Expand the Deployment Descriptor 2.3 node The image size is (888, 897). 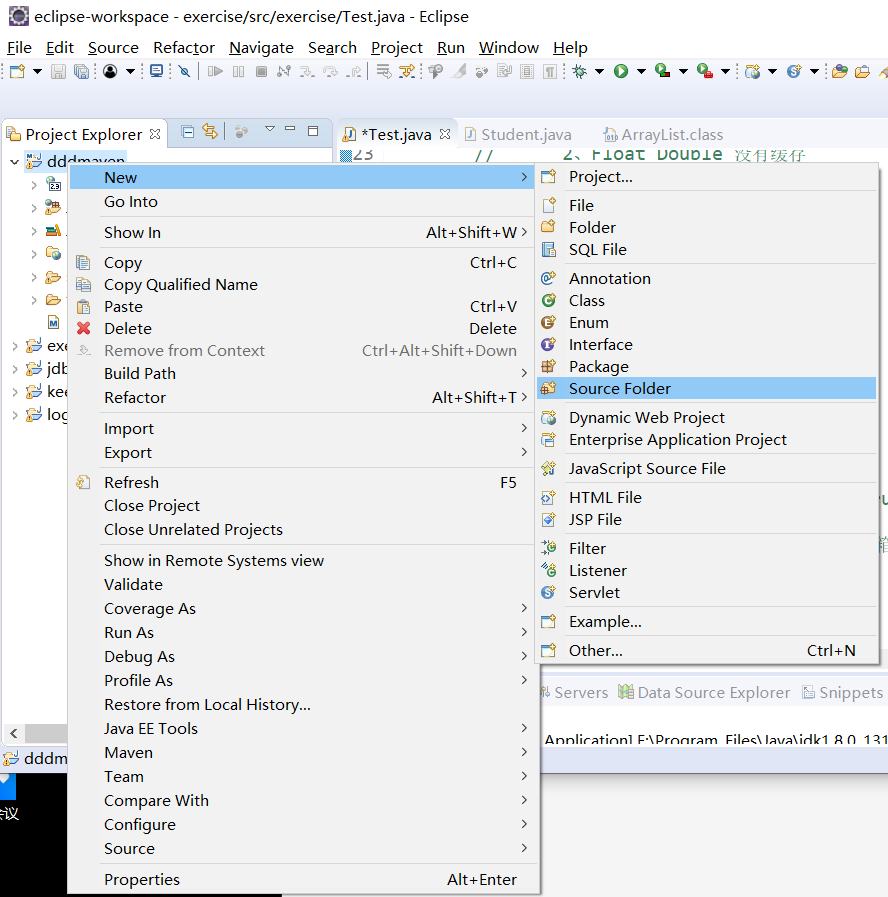34,185
